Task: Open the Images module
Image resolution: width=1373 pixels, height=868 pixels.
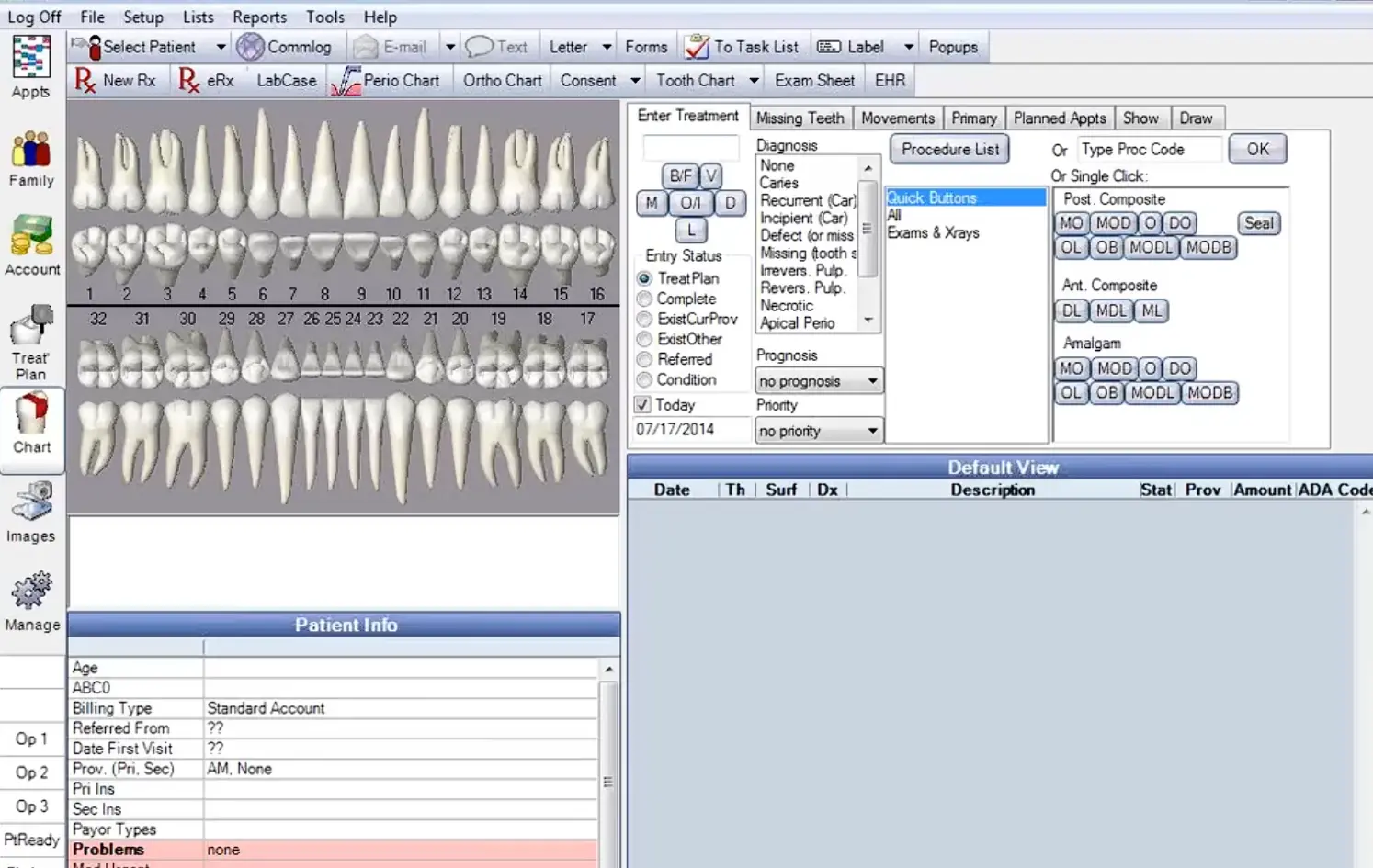Action: point(32,512)
